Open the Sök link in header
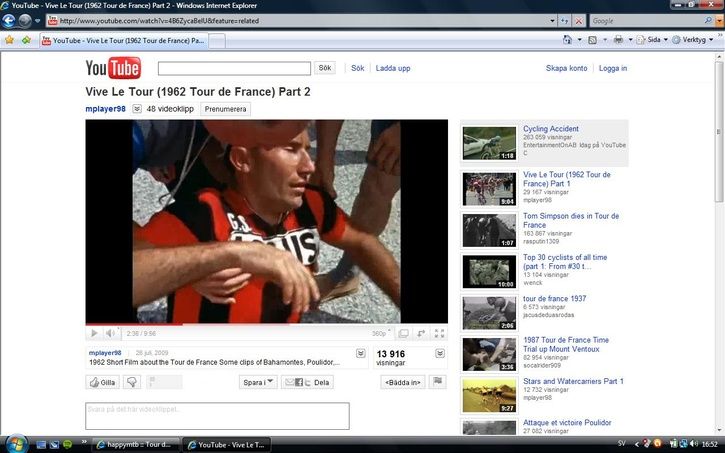The height and width of the screenshot is (453, 725). pyautogui.click(x=357, y=68)
